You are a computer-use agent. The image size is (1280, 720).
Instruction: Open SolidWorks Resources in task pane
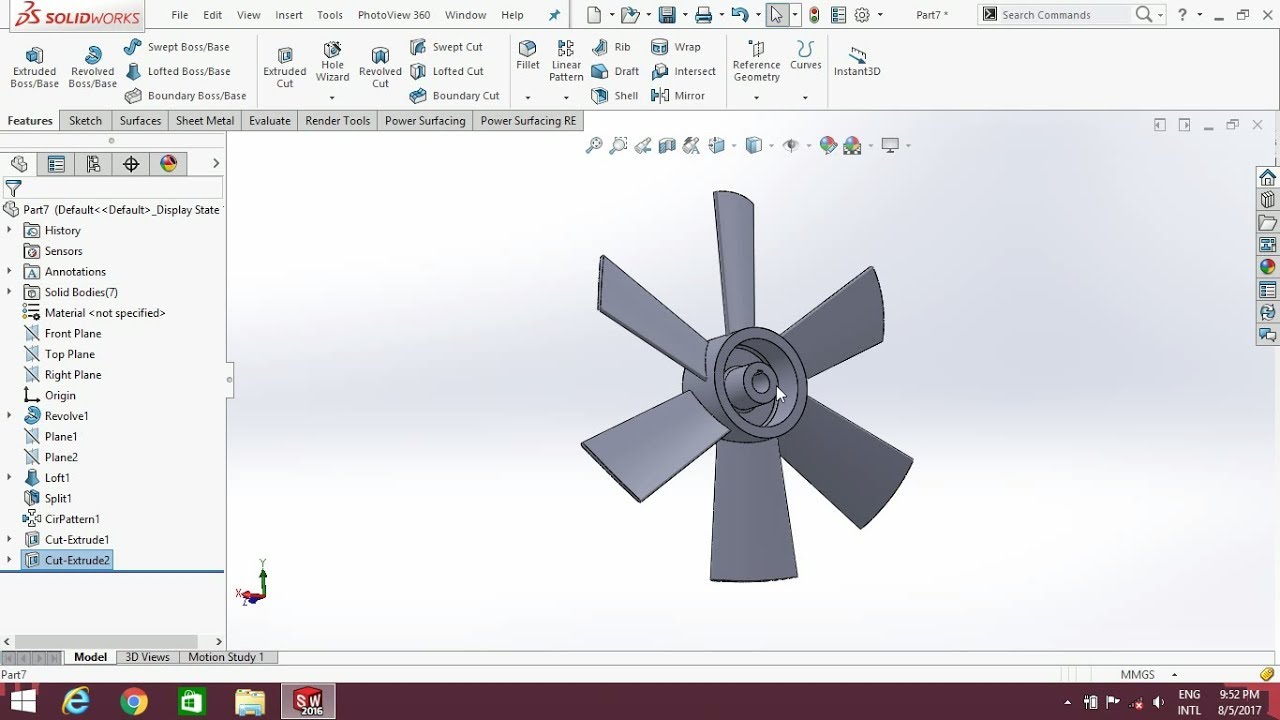(x=1267, y=178)
